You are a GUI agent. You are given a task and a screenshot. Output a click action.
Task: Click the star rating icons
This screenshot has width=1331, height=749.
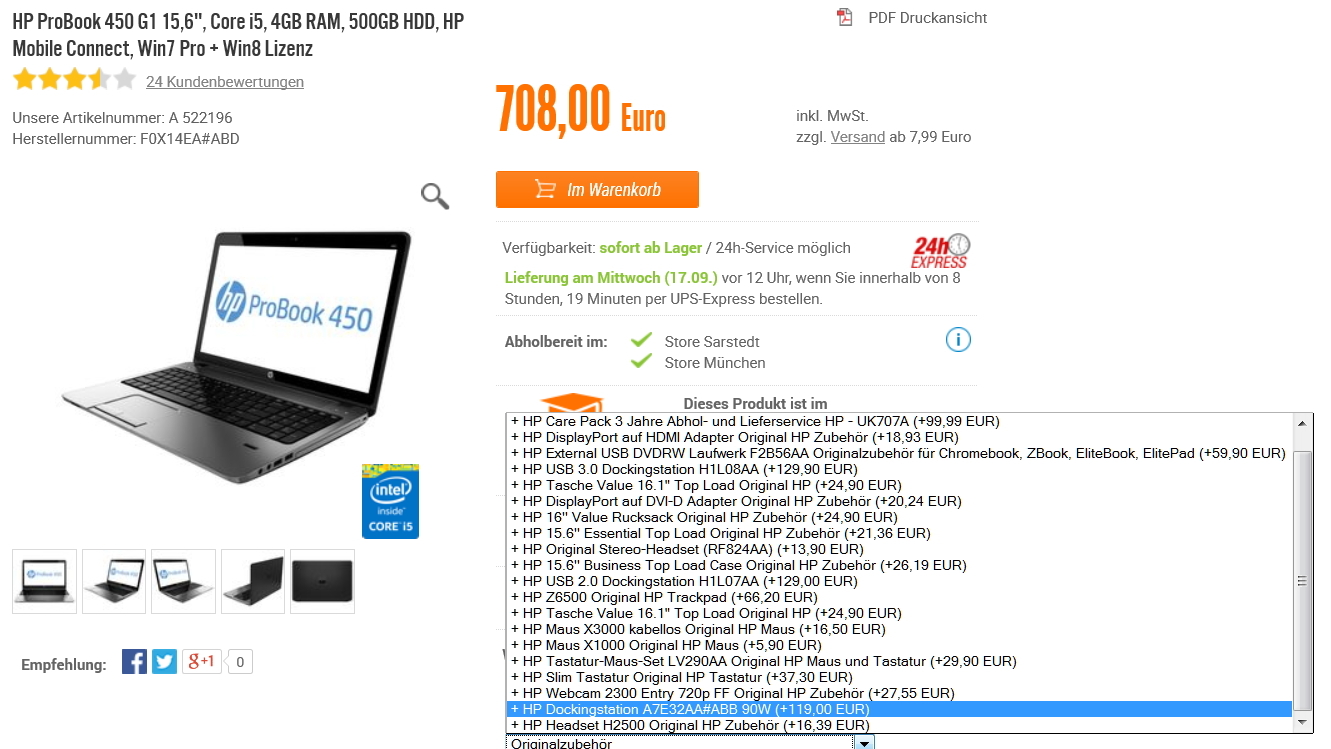pos(74,80)
